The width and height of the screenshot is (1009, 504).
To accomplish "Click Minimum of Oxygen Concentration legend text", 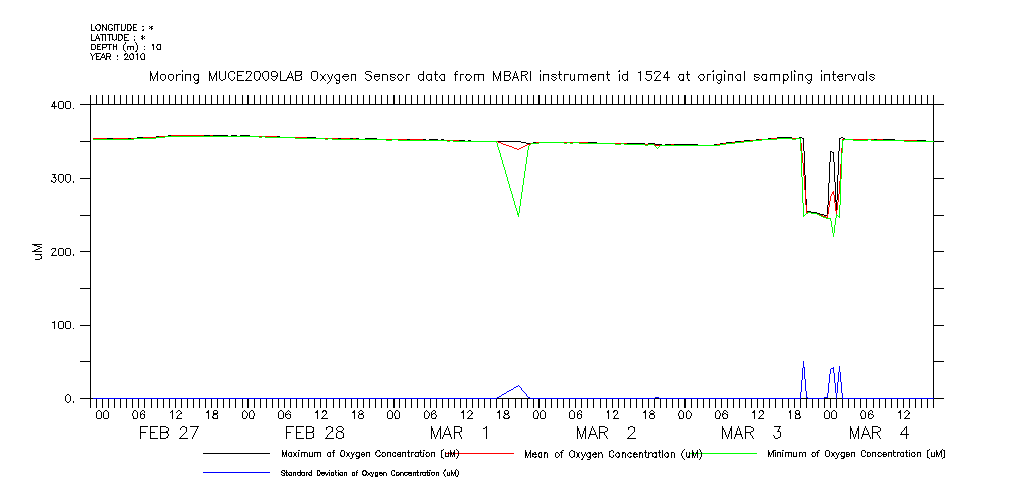I will coord(855,454).
